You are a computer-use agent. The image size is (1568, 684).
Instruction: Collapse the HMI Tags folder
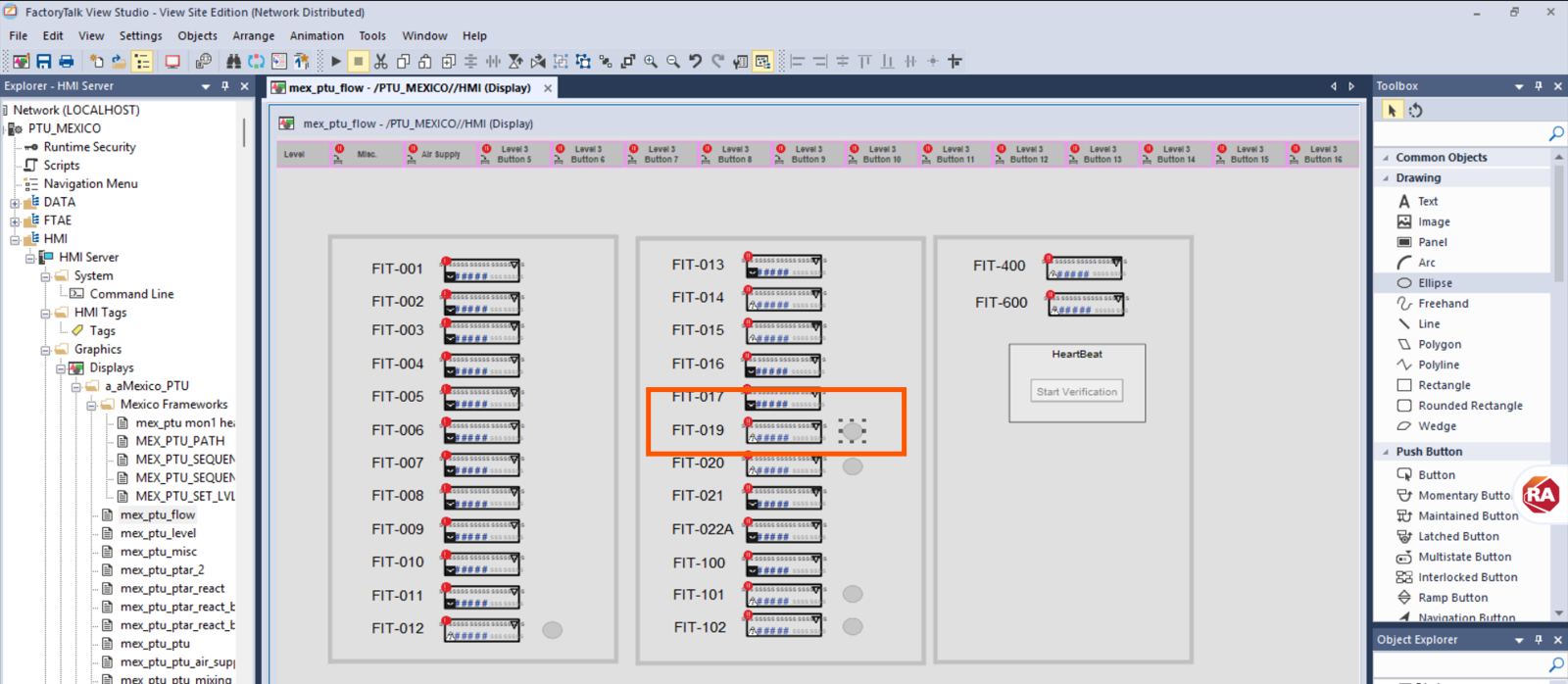point(45,314)
